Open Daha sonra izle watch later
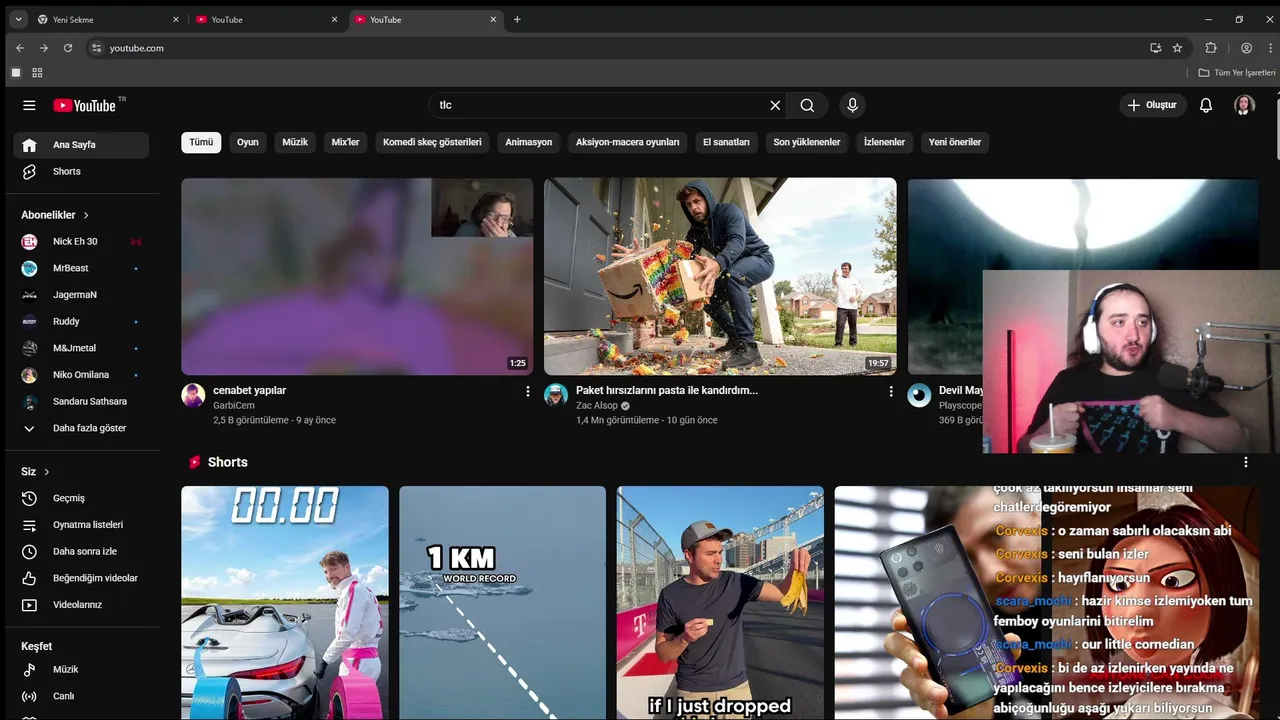This screenshot has width=1280, height=720. point(81,551)
